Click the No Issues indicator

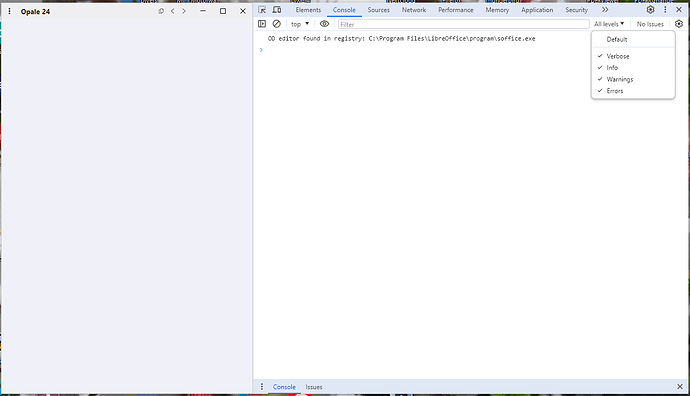tap(650, 24)
